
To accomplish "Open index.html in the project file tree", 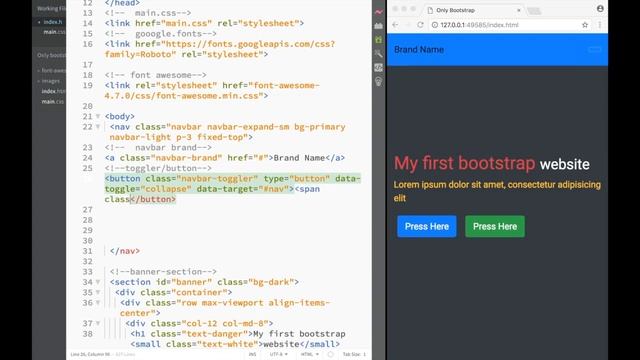I will [53, 91].
